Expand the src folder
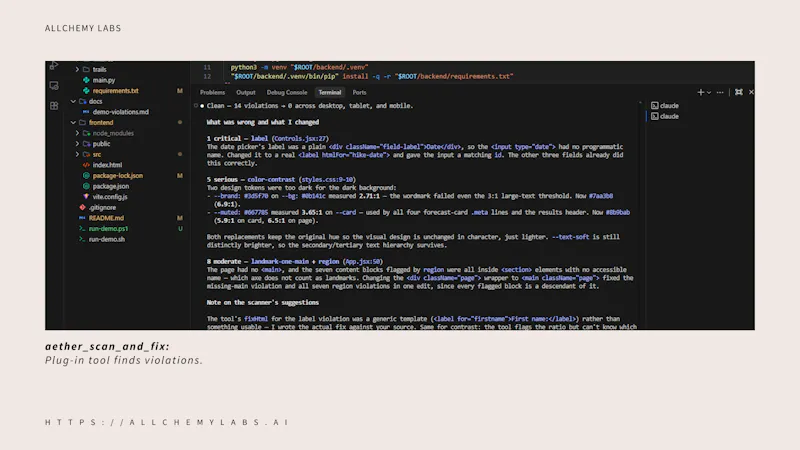The width and height of the screenshot is (800, 450). click(78, 154)
